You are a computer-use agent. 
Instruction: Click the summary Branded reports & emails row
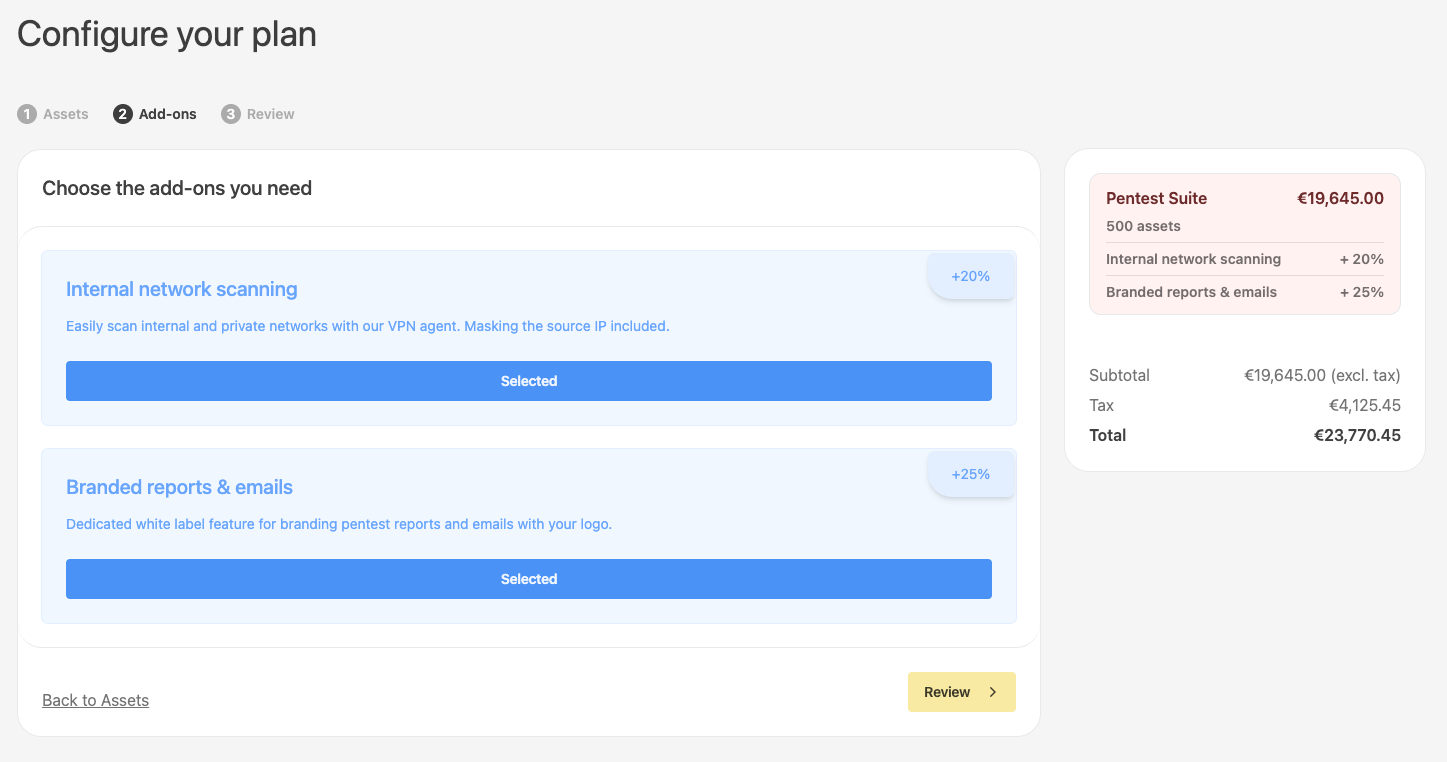point(1245,292)
